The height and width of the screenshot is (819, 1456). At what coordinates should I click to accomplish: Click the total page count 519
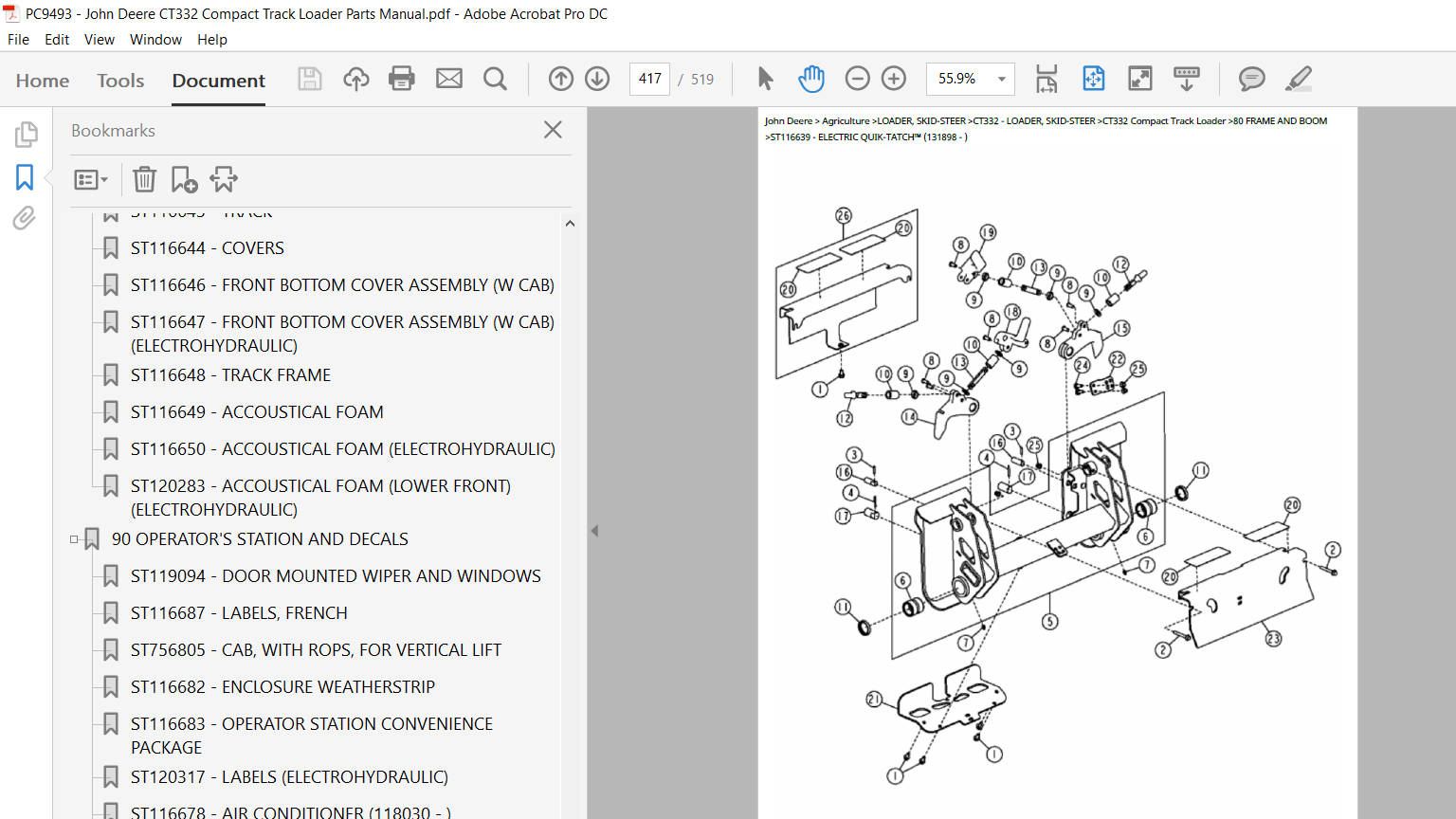point(702,80)
